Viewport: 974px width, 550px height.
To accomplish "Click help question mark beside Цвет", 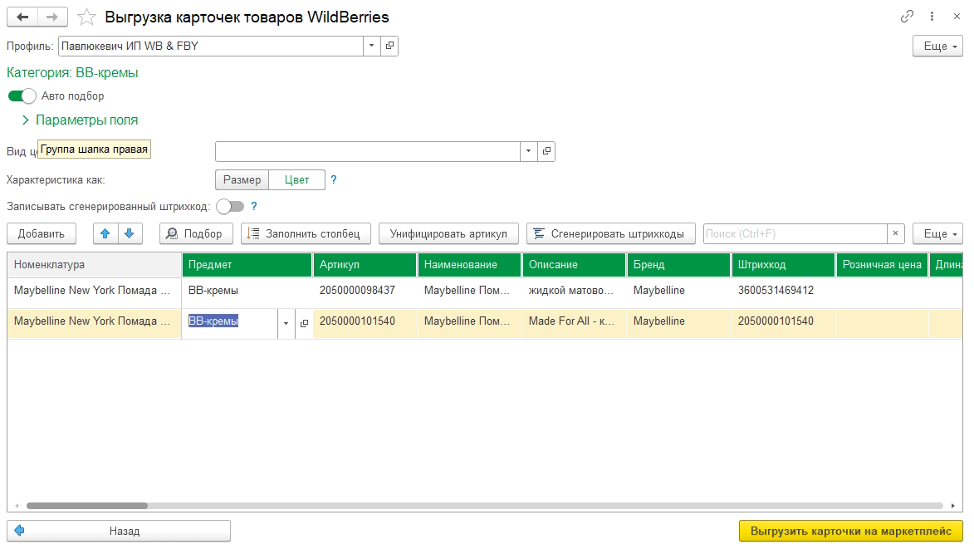I will (x=333, y=180).
